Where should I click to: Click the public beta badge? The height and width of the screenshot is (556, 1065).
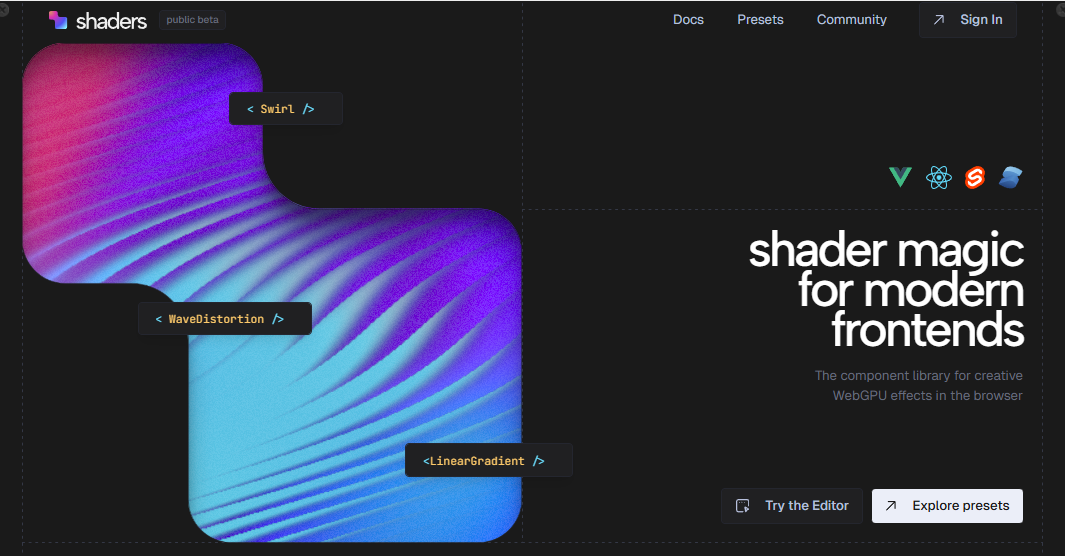[x=192, y=20]
